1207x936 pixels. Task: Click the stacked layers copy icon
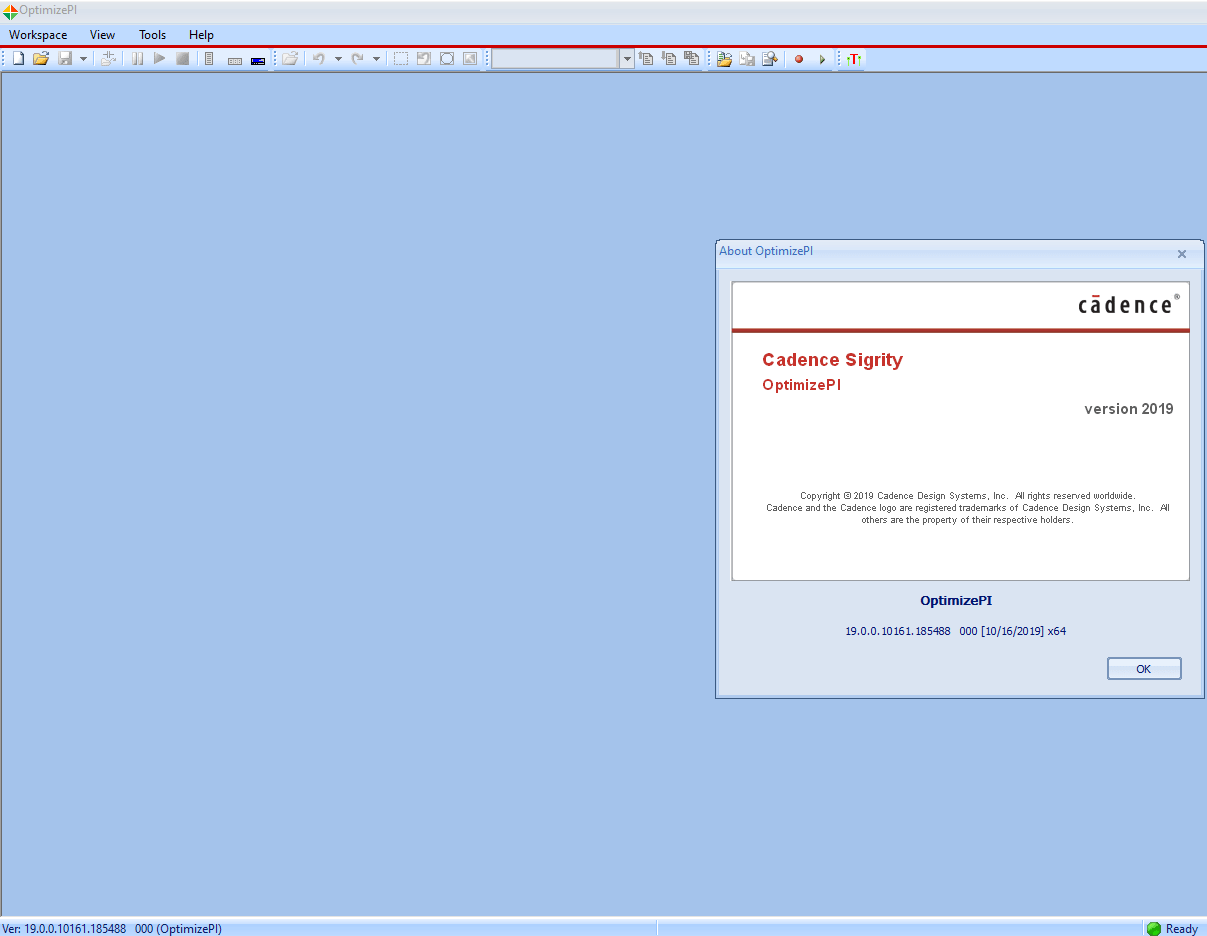pyautogui.click(x=692, y=59)
